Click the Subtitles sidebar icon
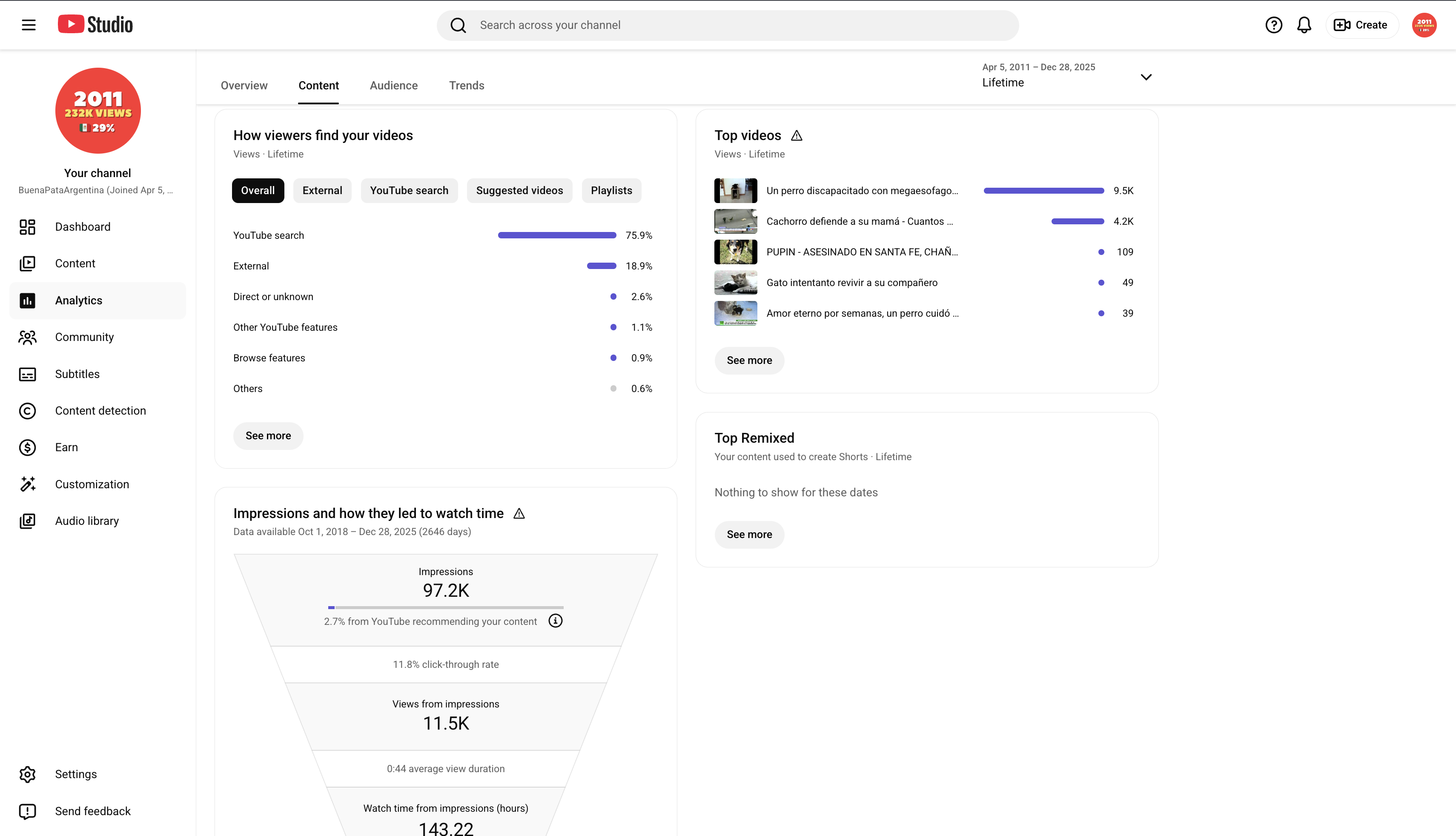Viewport: 1456px width, 836px height. 28,374
